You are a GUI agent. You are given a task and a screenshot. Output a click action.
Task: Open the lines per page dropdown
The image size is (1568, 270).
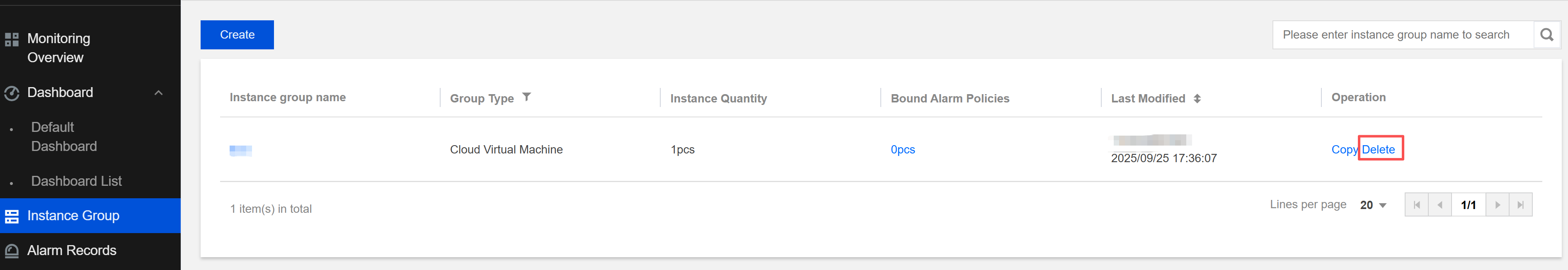pyautogui.click(x=1373, y=205)
